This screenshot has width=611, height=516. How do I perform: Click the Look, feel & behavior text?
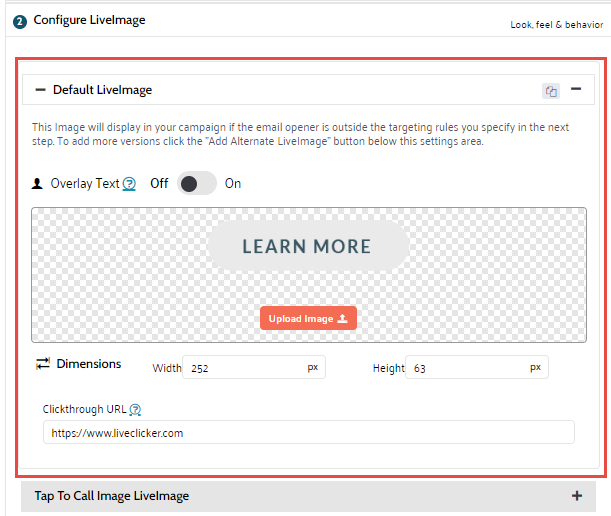[x=556, y=25]
